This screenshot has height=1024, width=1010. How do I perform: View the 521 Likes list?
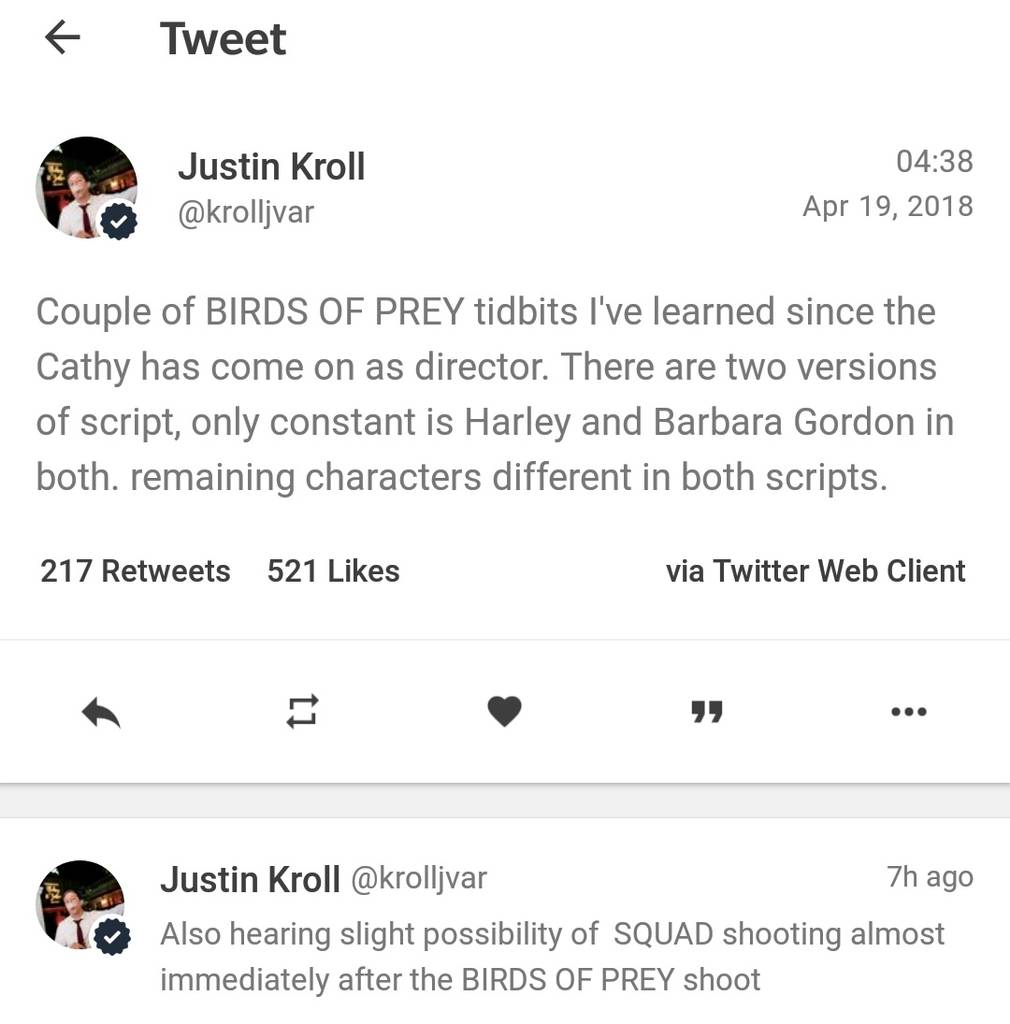tap(333, 571)
